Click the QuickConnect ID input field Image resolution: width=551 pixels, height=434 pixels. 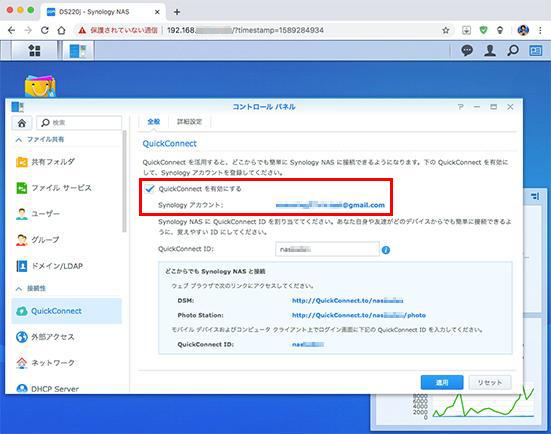[327, 250]
